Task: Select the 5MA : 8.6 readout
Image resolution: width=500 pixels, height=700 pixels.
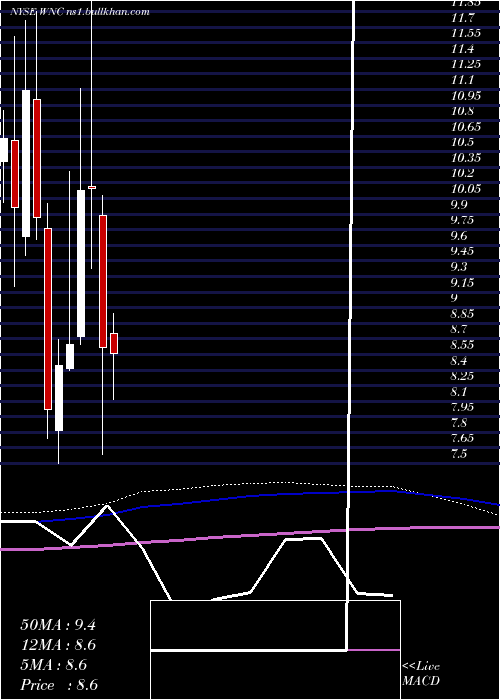Action: (54, 665)
